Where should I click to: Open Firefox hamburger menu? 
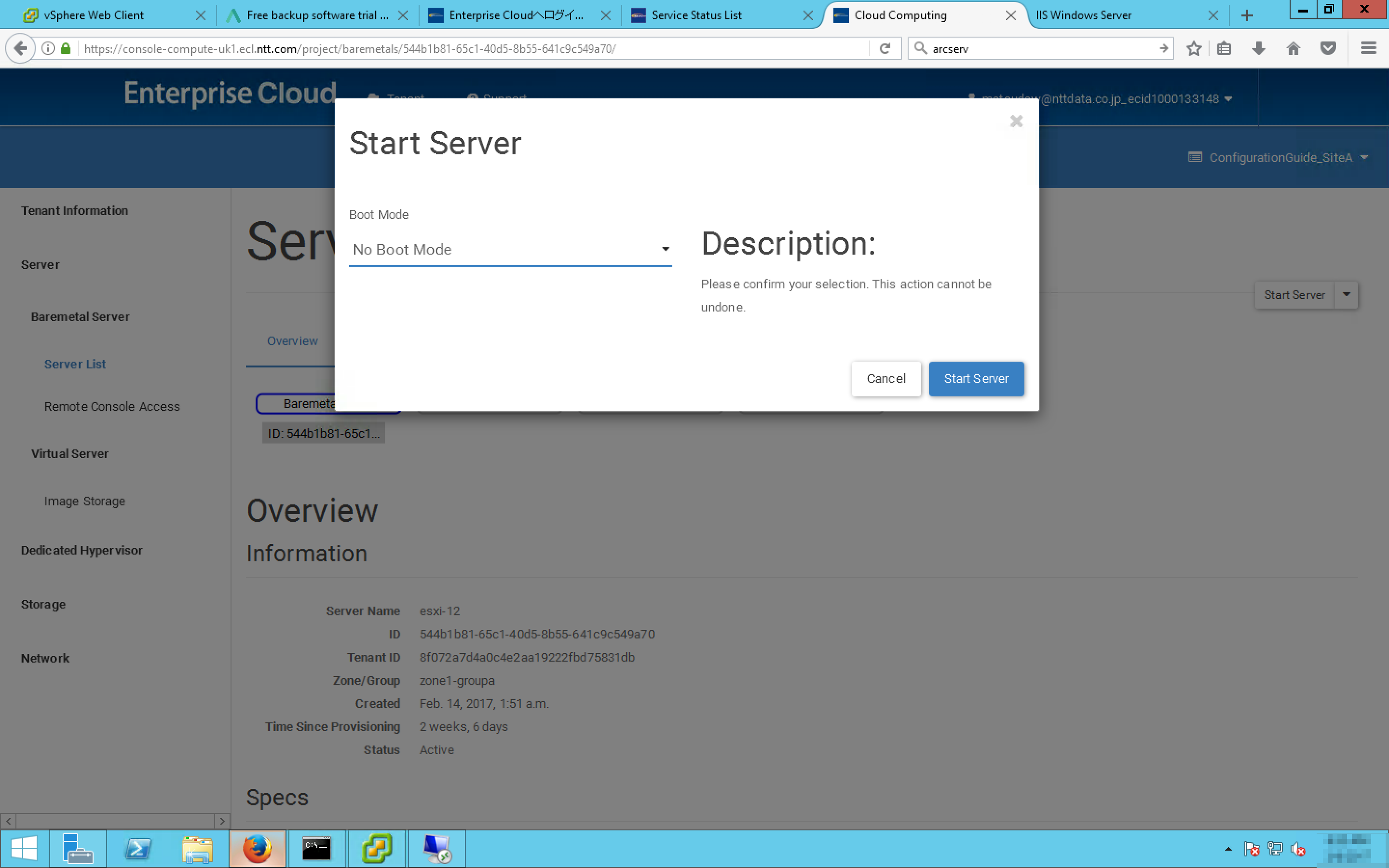tap(1368, 49)
